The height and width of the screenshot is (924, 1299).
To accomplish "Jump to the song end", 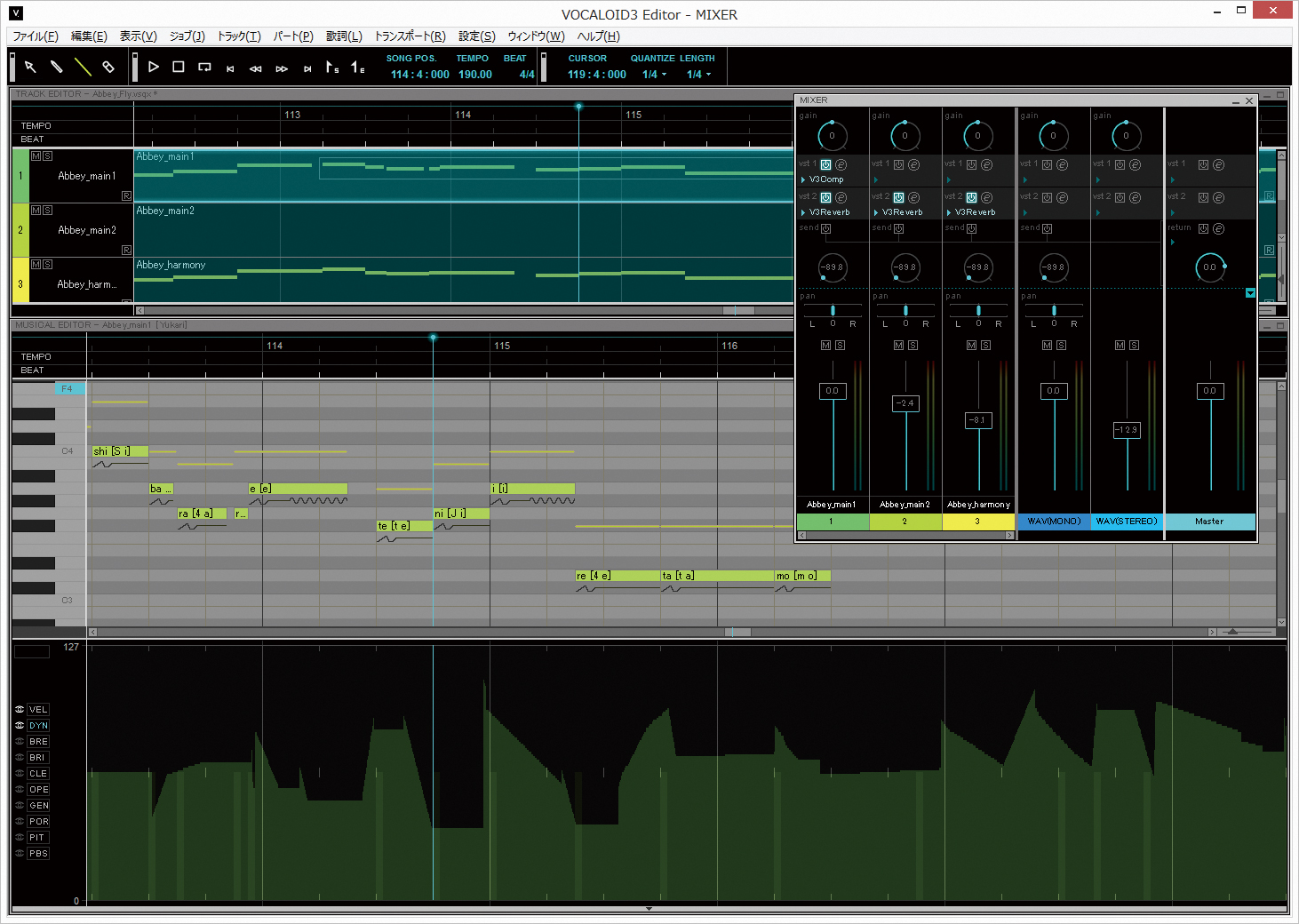I will click(x=307, y=68).
